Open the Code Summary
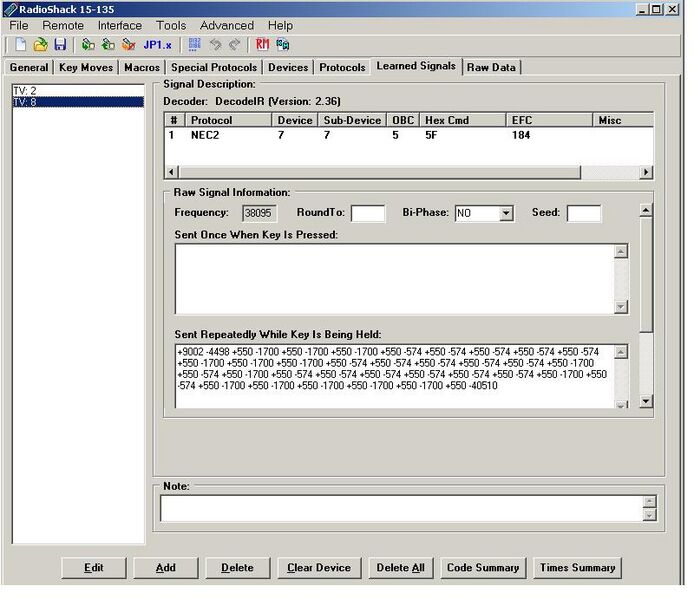 (x=483, y=568)
